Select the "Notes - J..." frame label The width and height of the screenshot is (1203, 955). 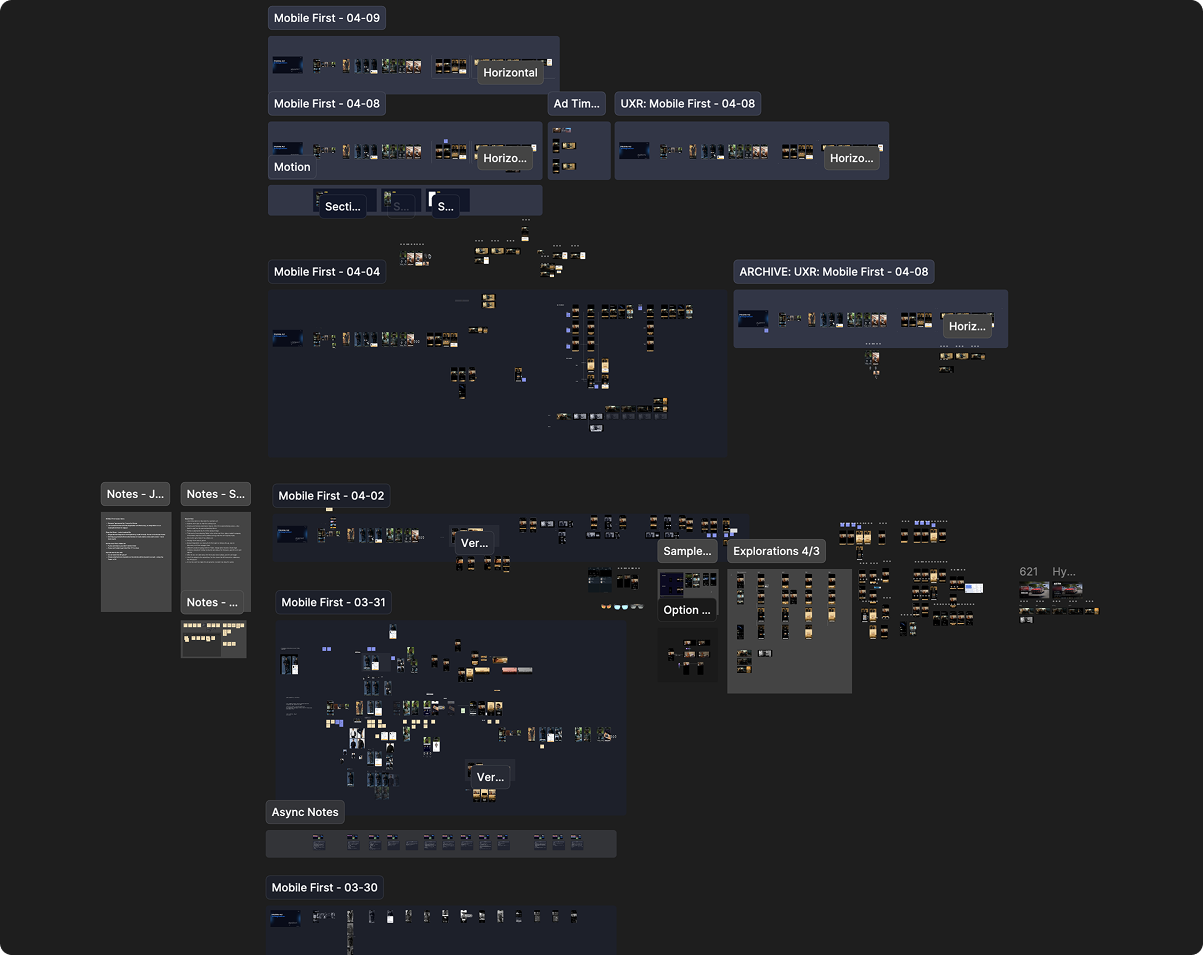pos(135,493)
